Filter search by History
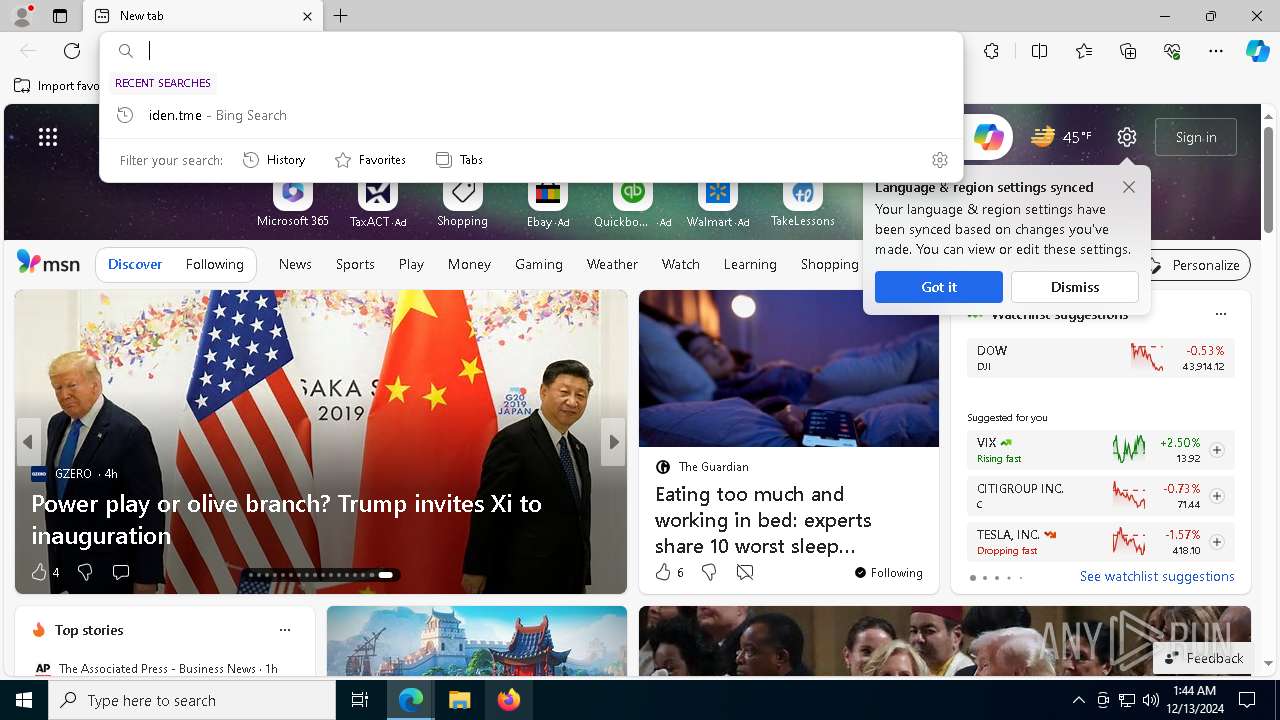Viewport: 1280px width, 720px height. click(x=274, y=160)
